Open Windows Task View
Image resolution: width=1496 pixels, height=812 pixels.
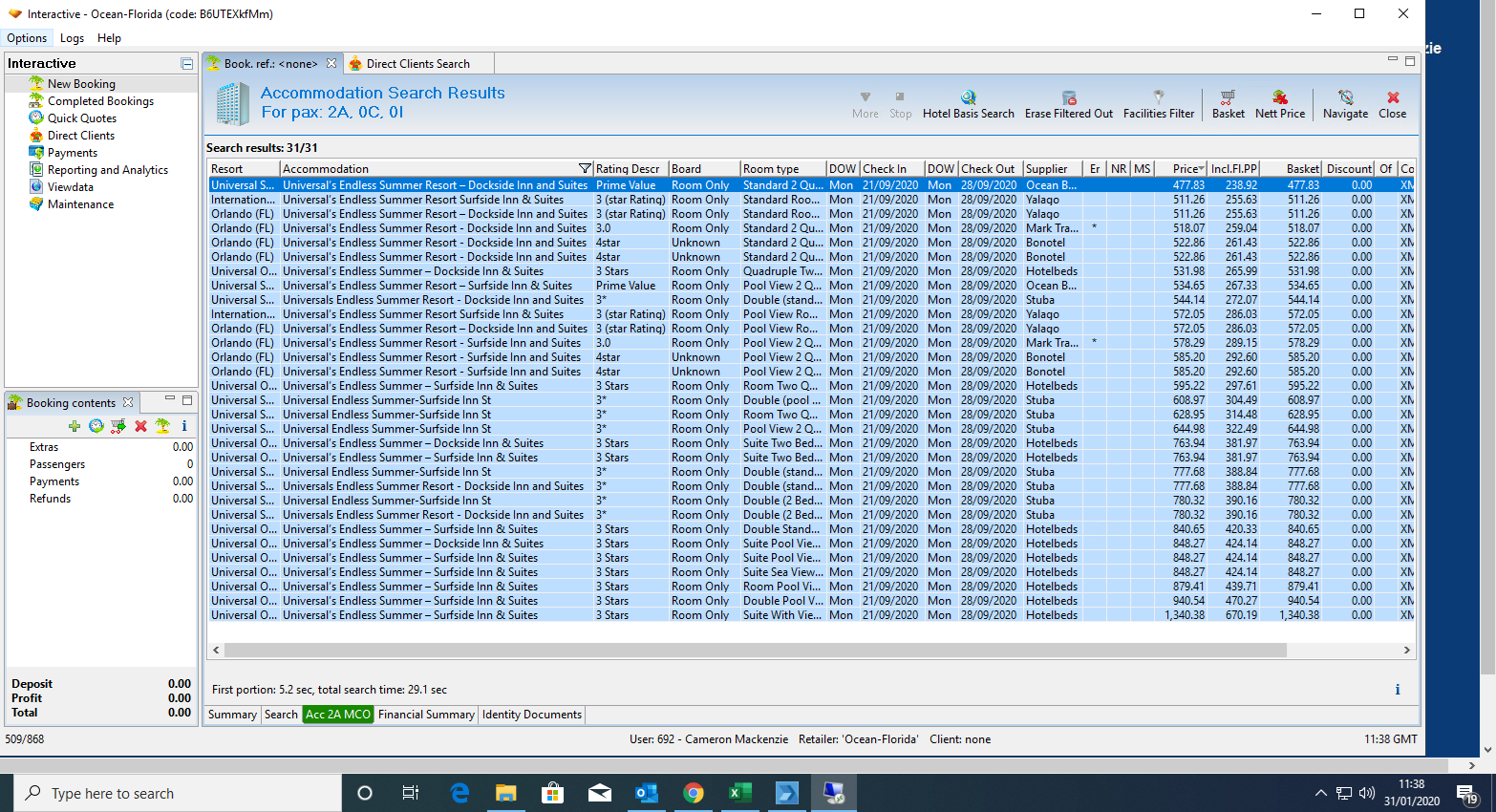(x=411, y=793)
